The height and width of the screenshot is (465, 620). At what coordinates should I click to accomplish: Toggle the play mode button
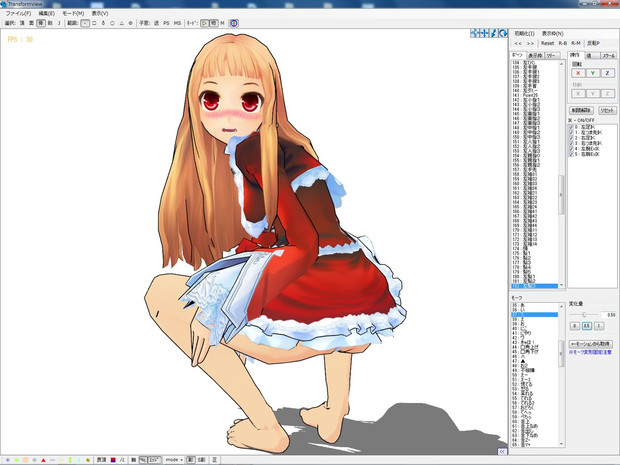(204, 23)
